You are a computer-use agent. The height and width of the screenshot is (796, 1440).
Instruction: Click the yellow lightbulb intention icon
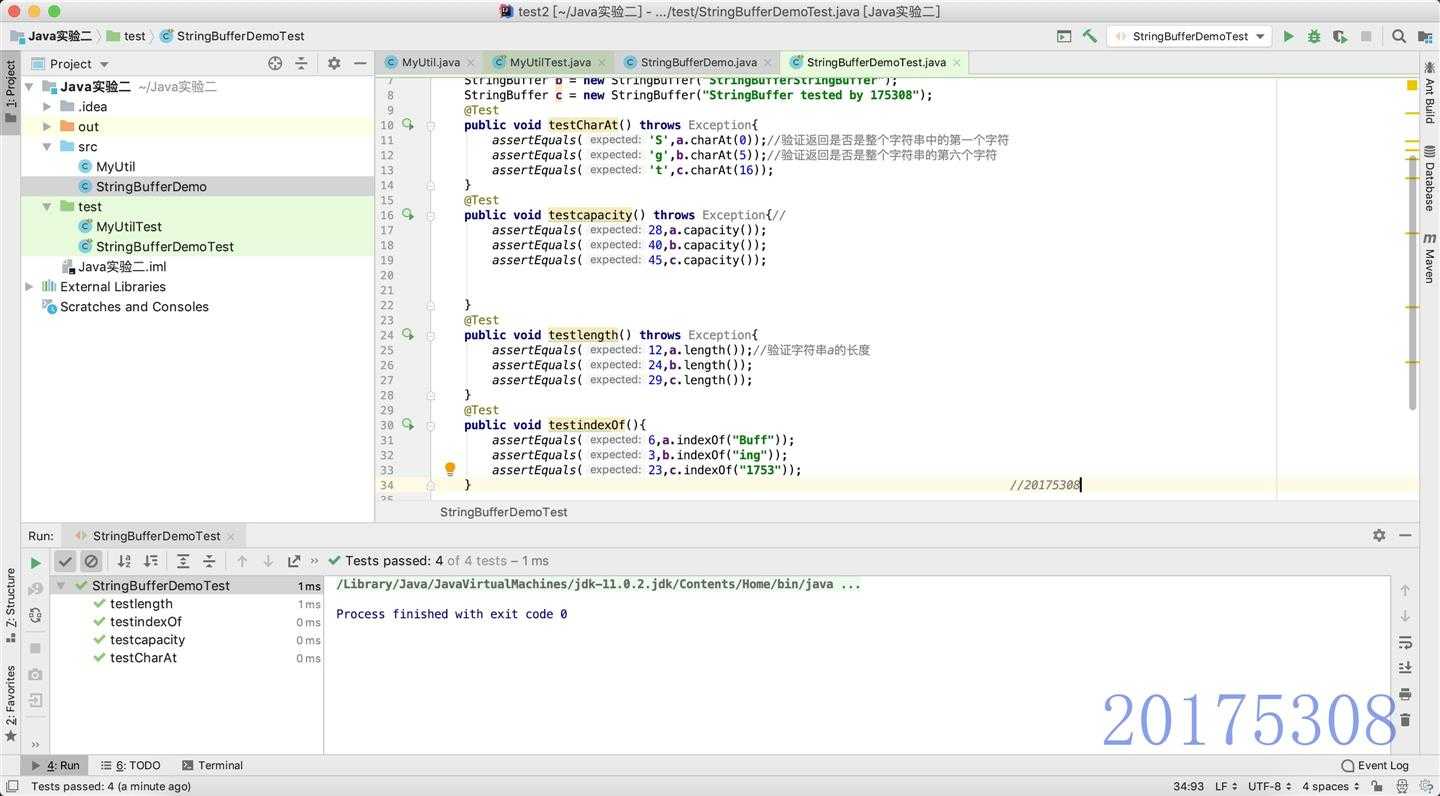click(450, 469)
